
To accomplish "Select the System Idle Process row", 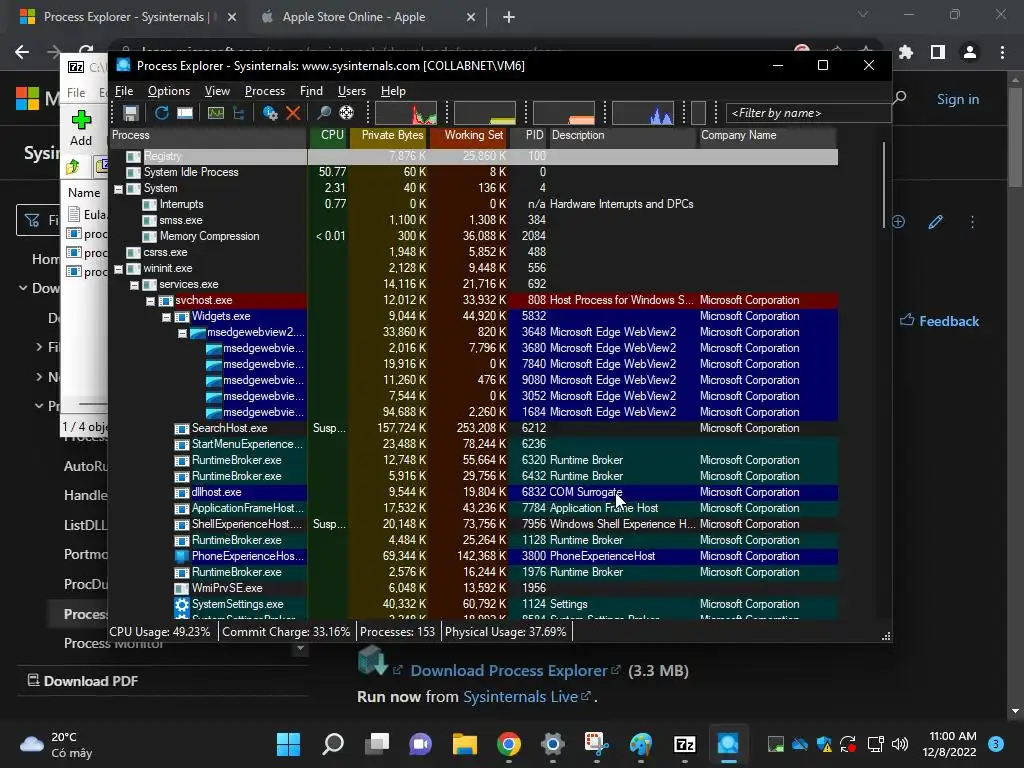I will point(474,172).
